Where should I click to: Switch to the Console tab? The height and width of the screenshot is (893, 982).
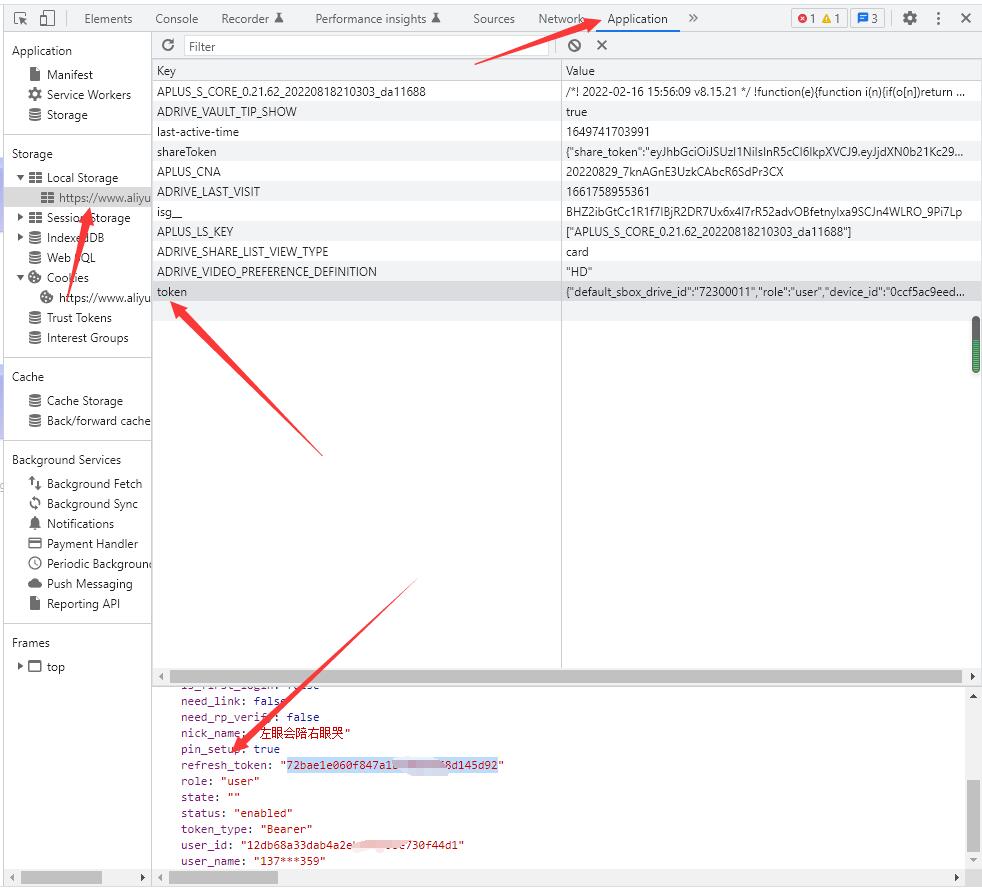177,19
